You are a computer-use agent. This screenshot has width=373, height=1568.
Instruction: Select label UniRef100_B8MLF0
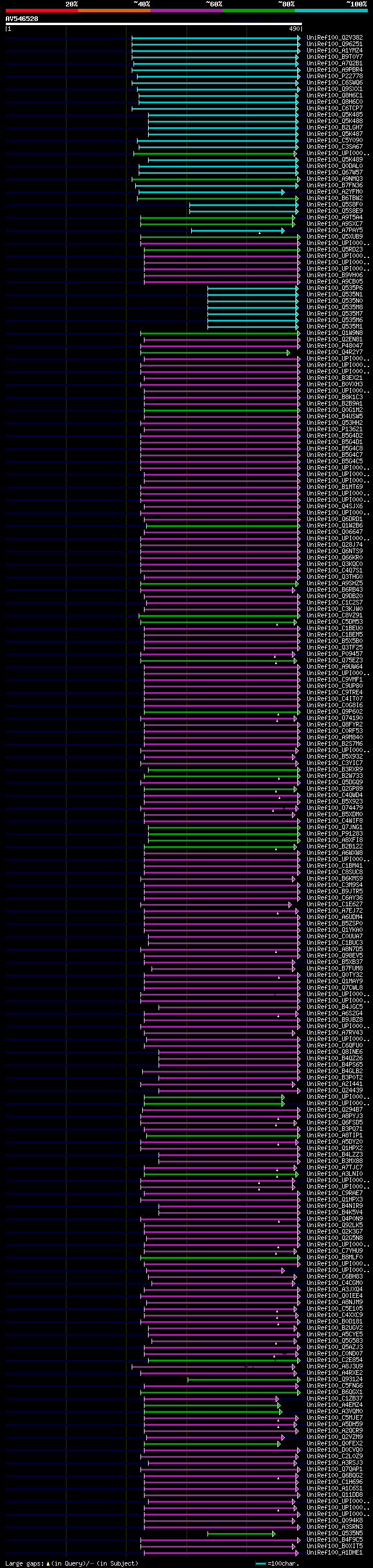tap(335, 1258)
